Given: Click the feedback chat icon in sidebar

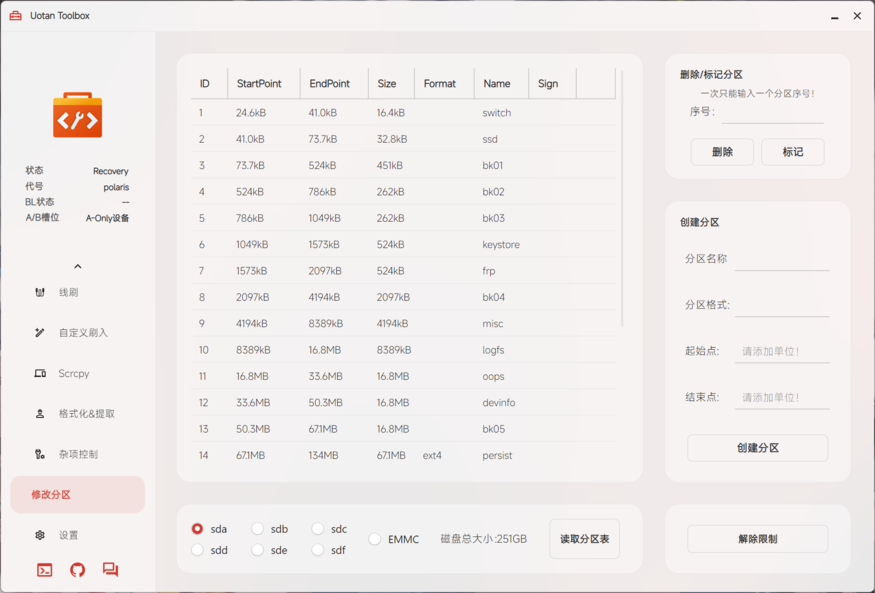Looking at the screenshot, I should tap(110, 570).
